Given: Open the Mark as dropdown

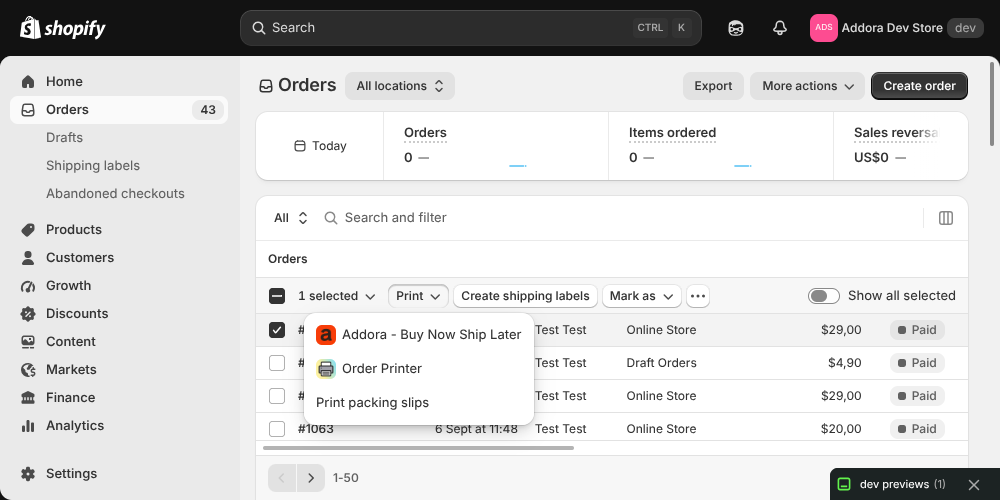Looking at the screenshot, I should (642, 296).
